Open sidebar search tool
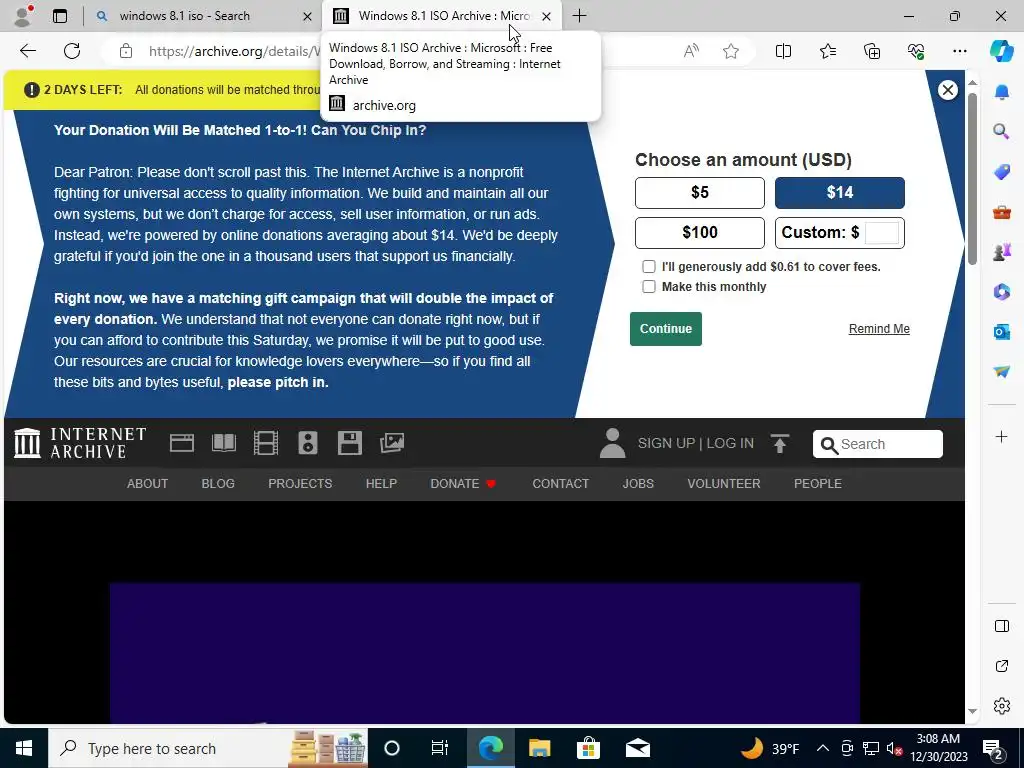Image resolution: width=1024 pixels, height=768 pixels. pyautogui.click(x=1001, y=131)
